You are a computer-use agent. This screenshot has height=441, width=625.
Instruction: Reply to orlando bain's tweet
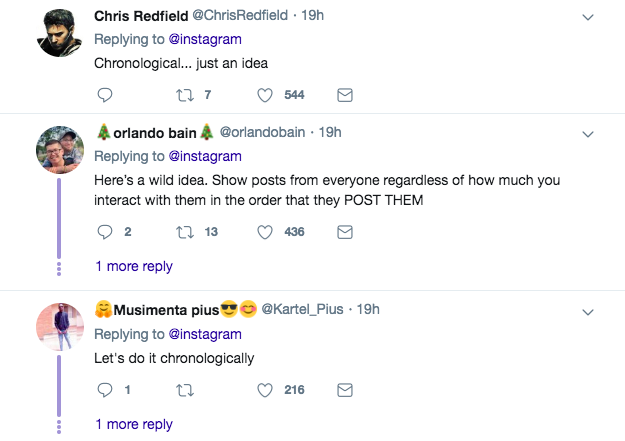pos(105,231)
